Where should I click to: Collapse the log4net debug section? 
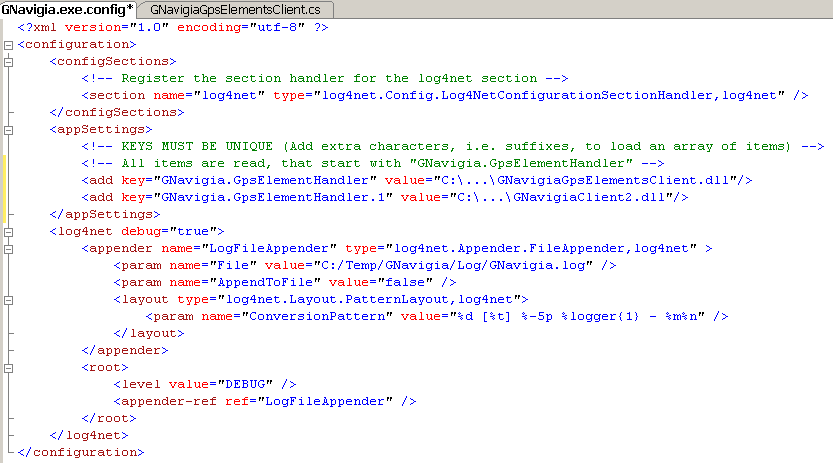(x=8, y=232)
